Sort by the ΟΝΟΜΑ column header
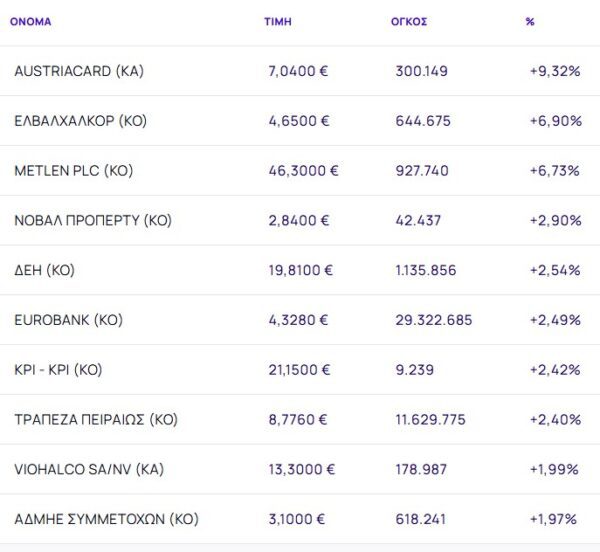The image size is (600, 552). pyautogui.click(x=30, y=21)
